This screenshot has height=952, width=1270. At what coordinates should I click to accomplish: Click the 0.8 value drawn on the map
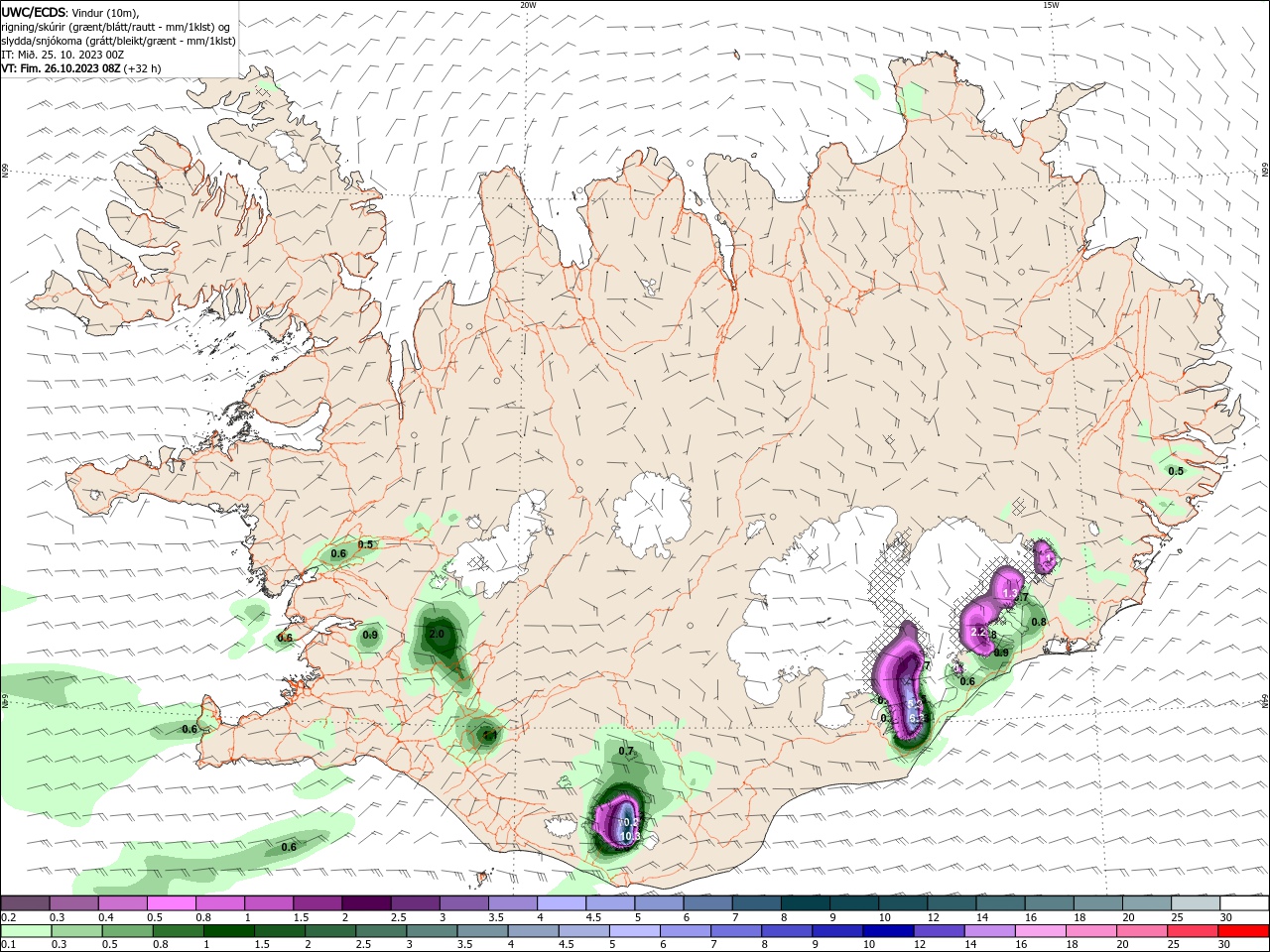(x=1039, y=622)
